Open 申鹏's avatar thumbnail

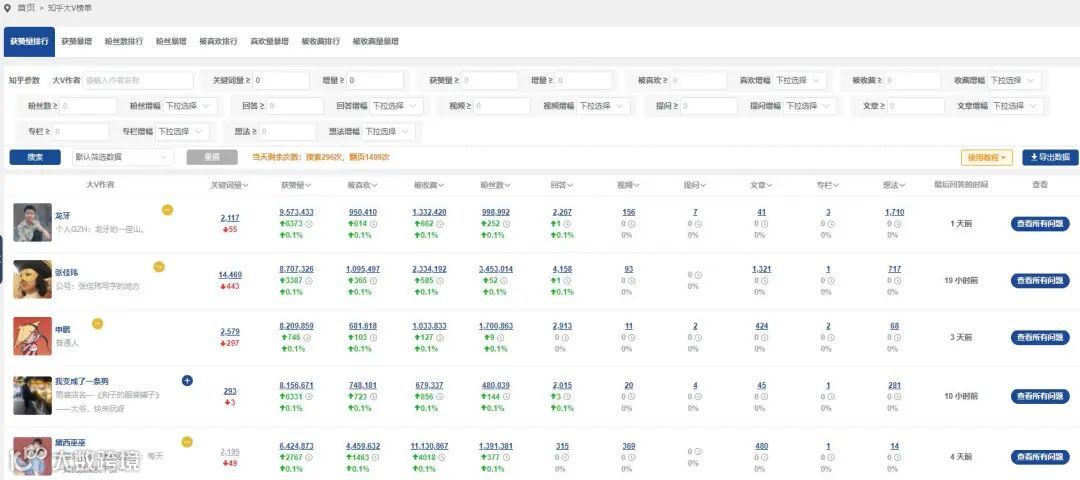(x=32, y=336)
